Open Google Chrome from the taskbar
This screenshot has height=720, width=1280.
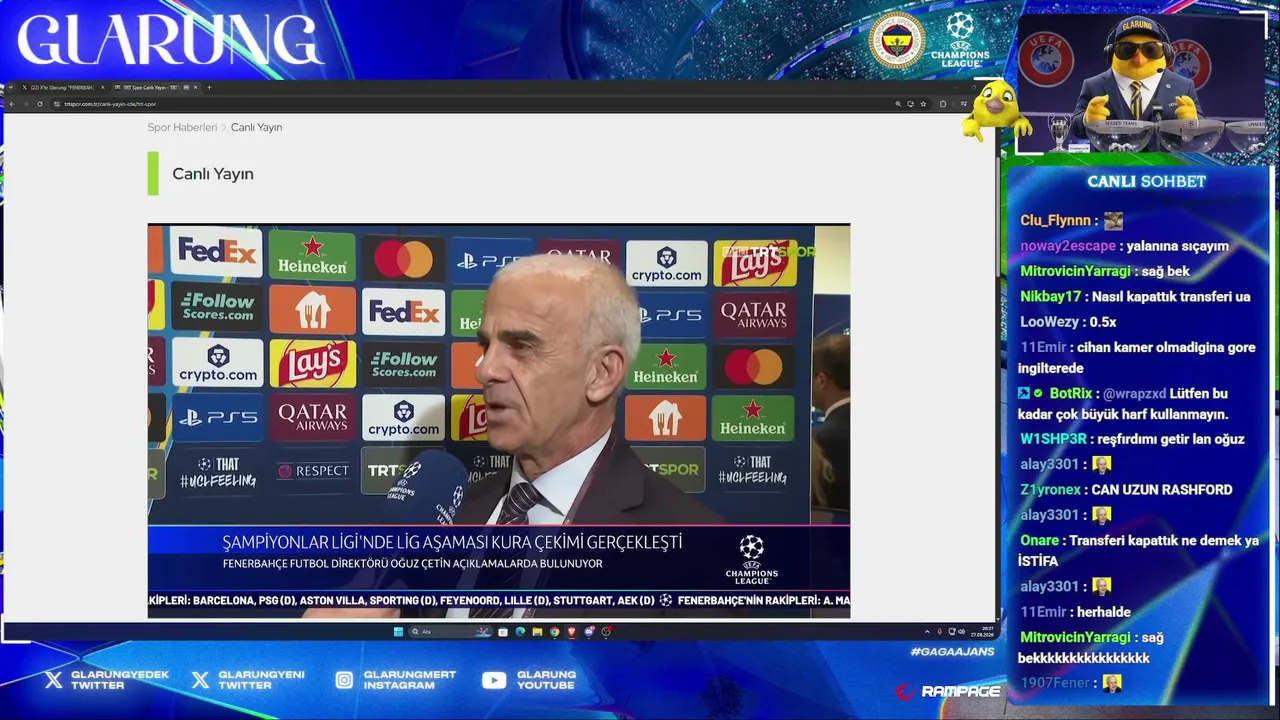(554, 632)
